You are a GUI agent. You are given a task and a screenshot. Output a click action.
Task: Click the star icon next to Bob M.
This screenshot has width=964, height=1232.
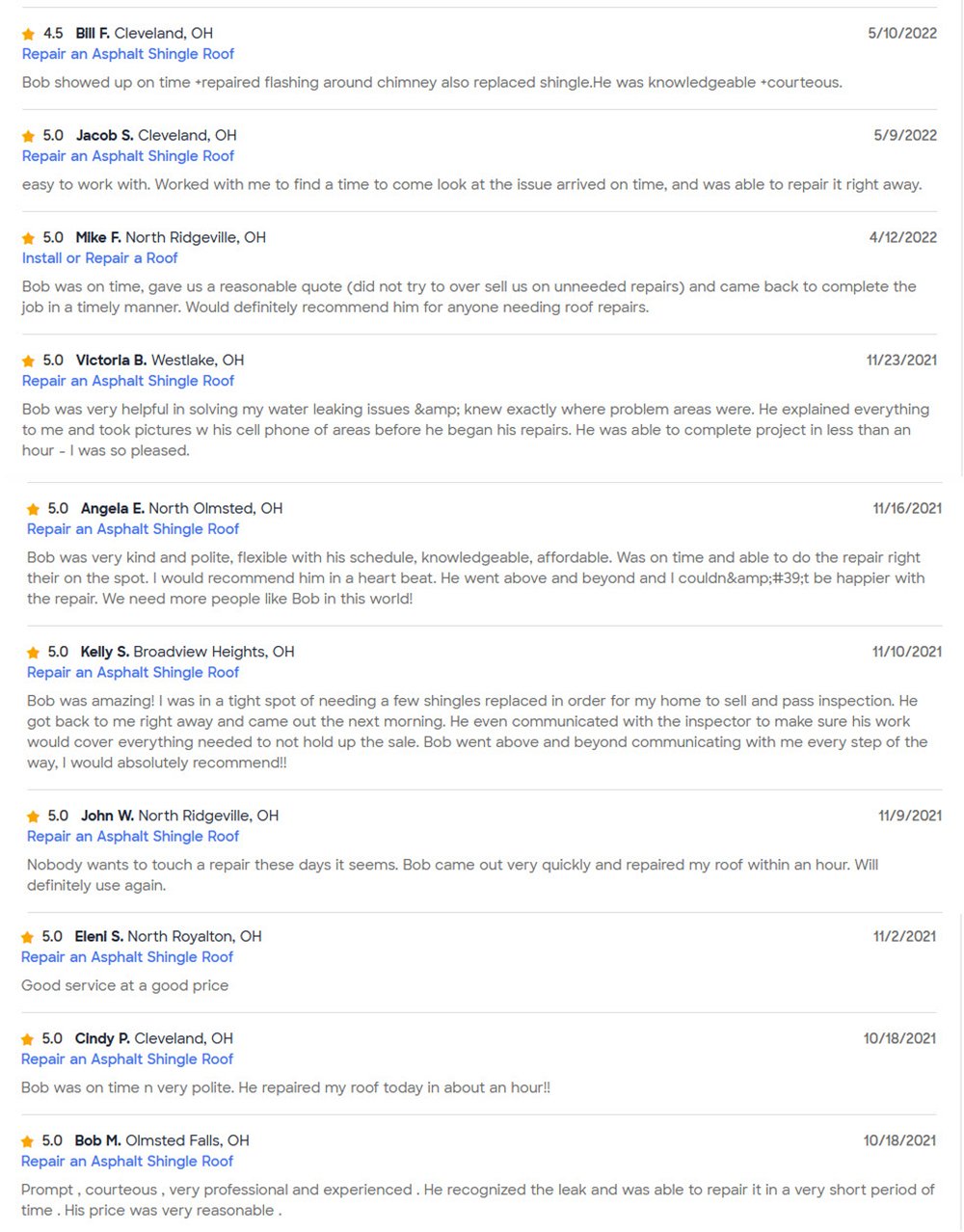tap(28, 1142)
